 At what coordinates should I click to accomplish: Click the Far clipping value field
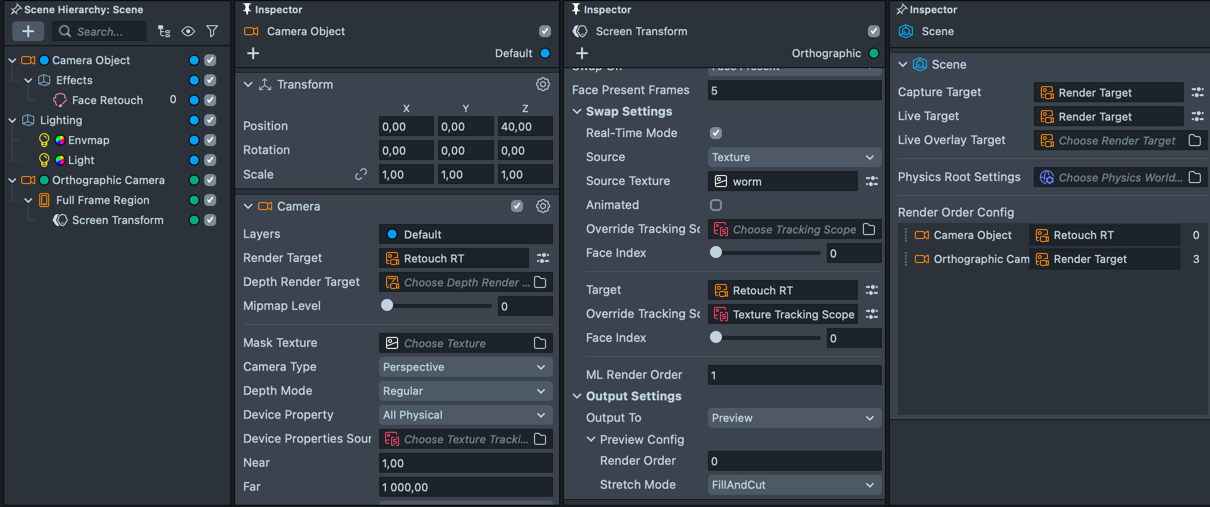click(465, 487)
